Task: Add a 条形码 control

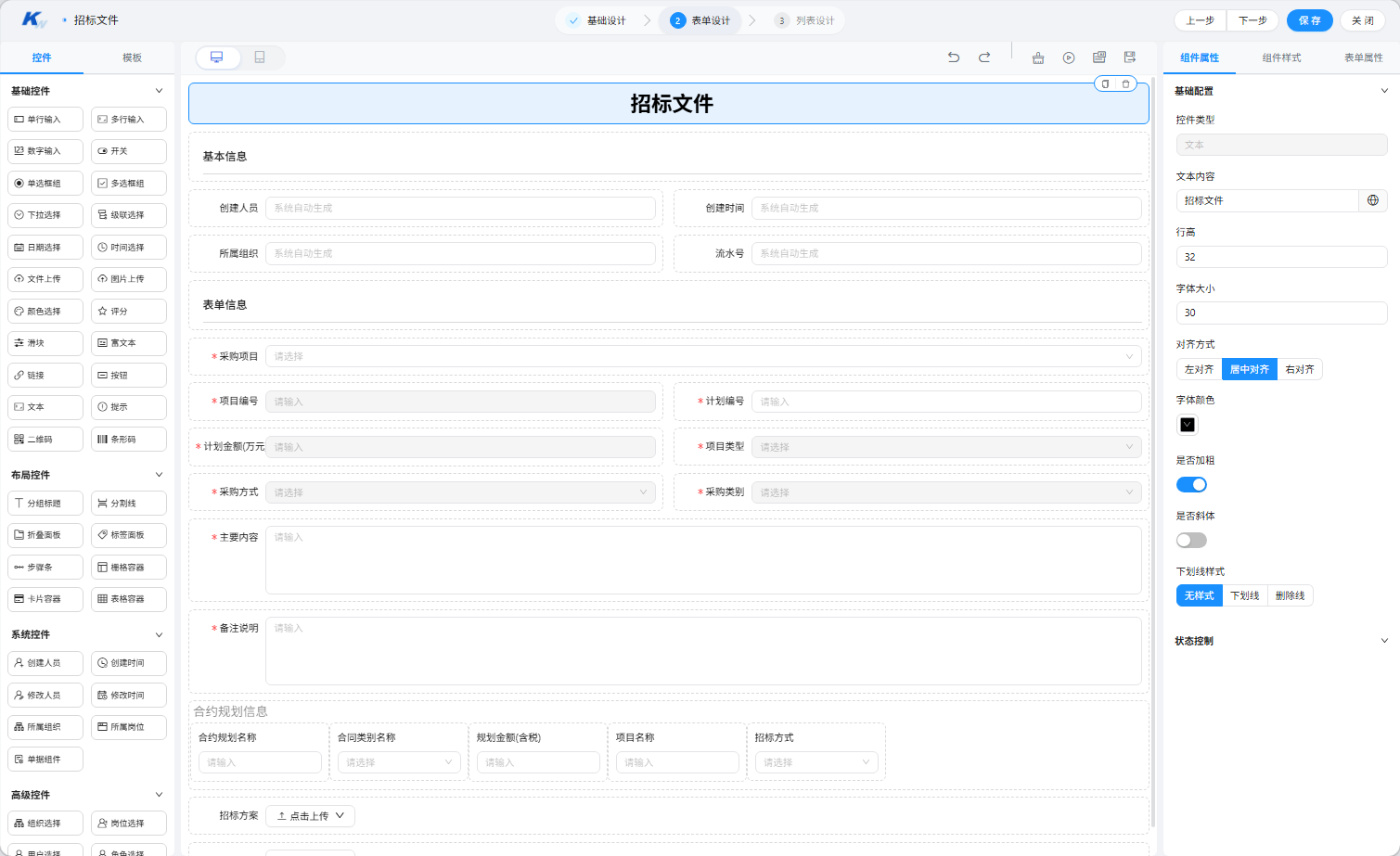Action: (x=129, y=440)
